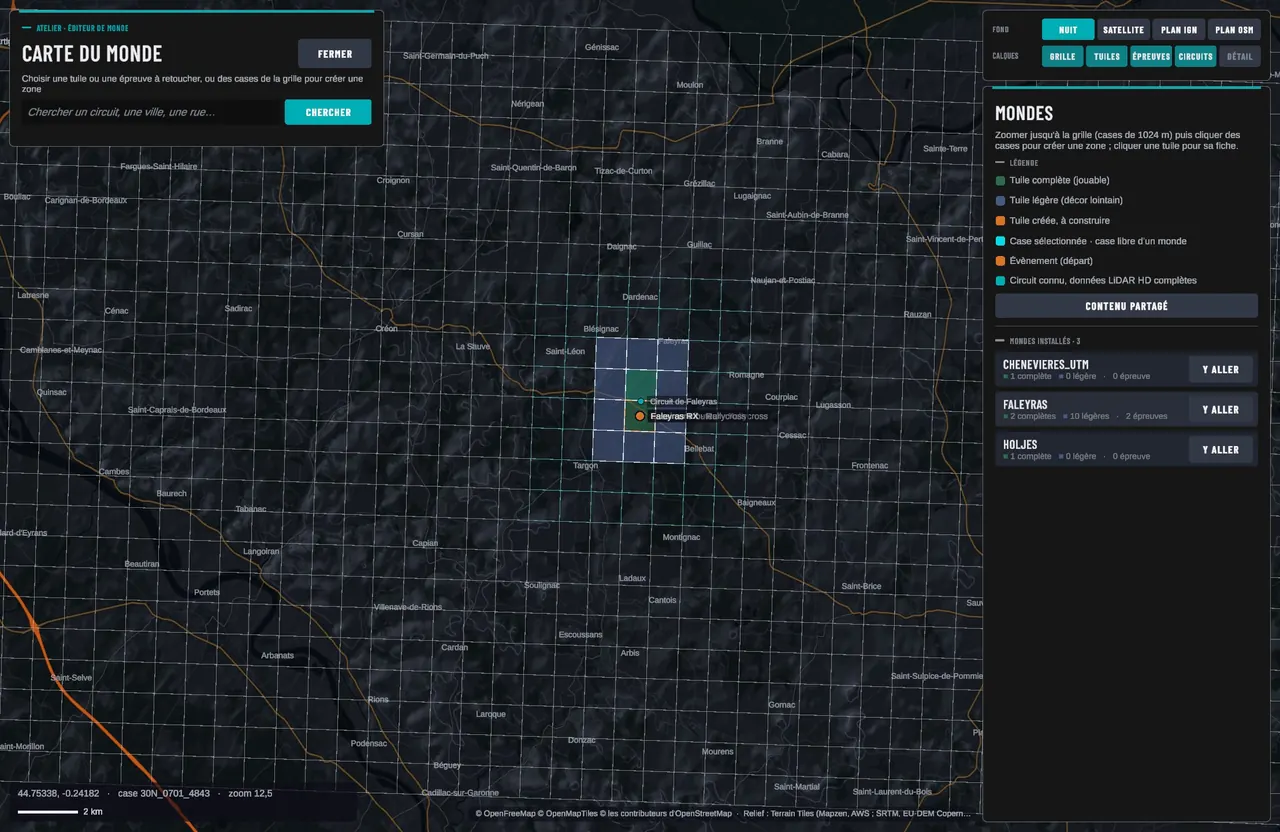Click the Targon town label on the map

coord(585,466)
